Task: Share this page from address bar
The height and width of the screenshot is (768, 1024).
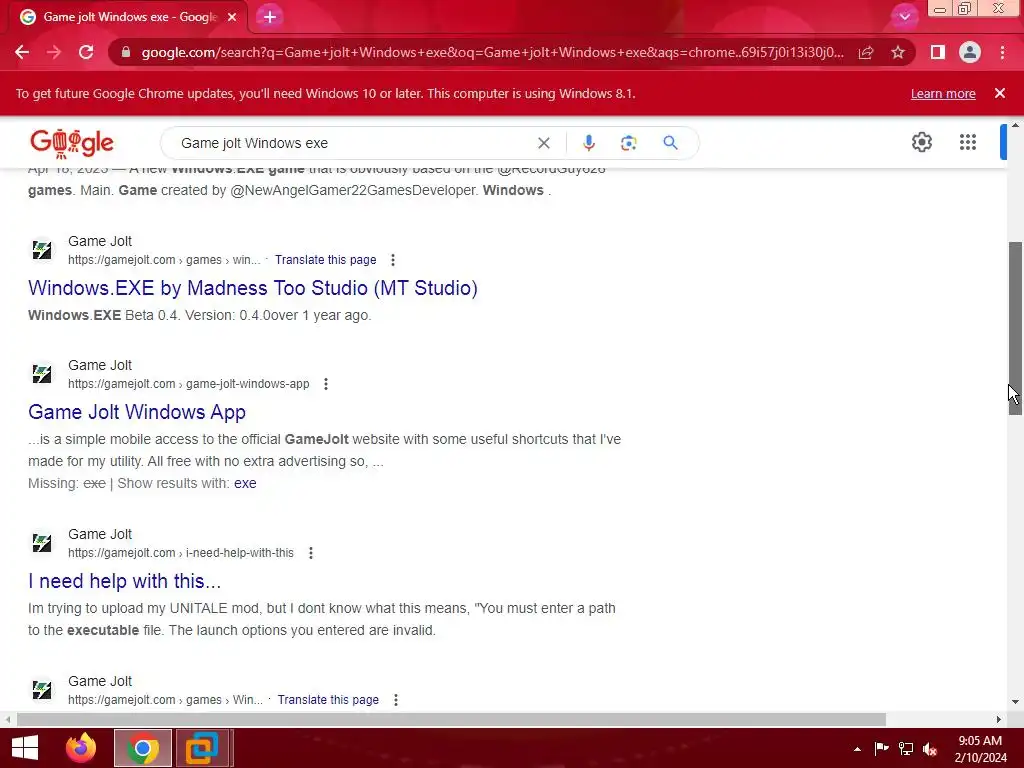Action: (866, 52)
